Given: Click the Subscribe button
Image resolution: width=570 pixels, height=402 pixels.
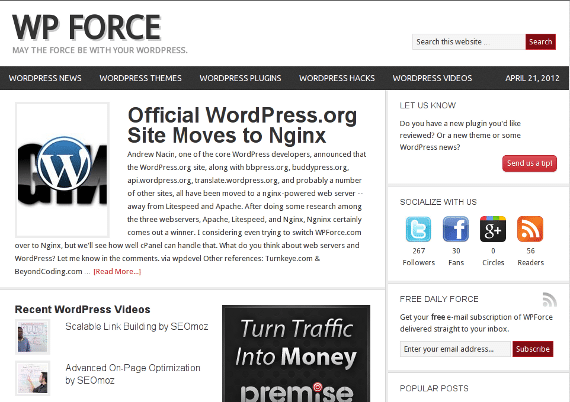Looking at the screenshot, I should pyautogui.click(x=533, y=349).
